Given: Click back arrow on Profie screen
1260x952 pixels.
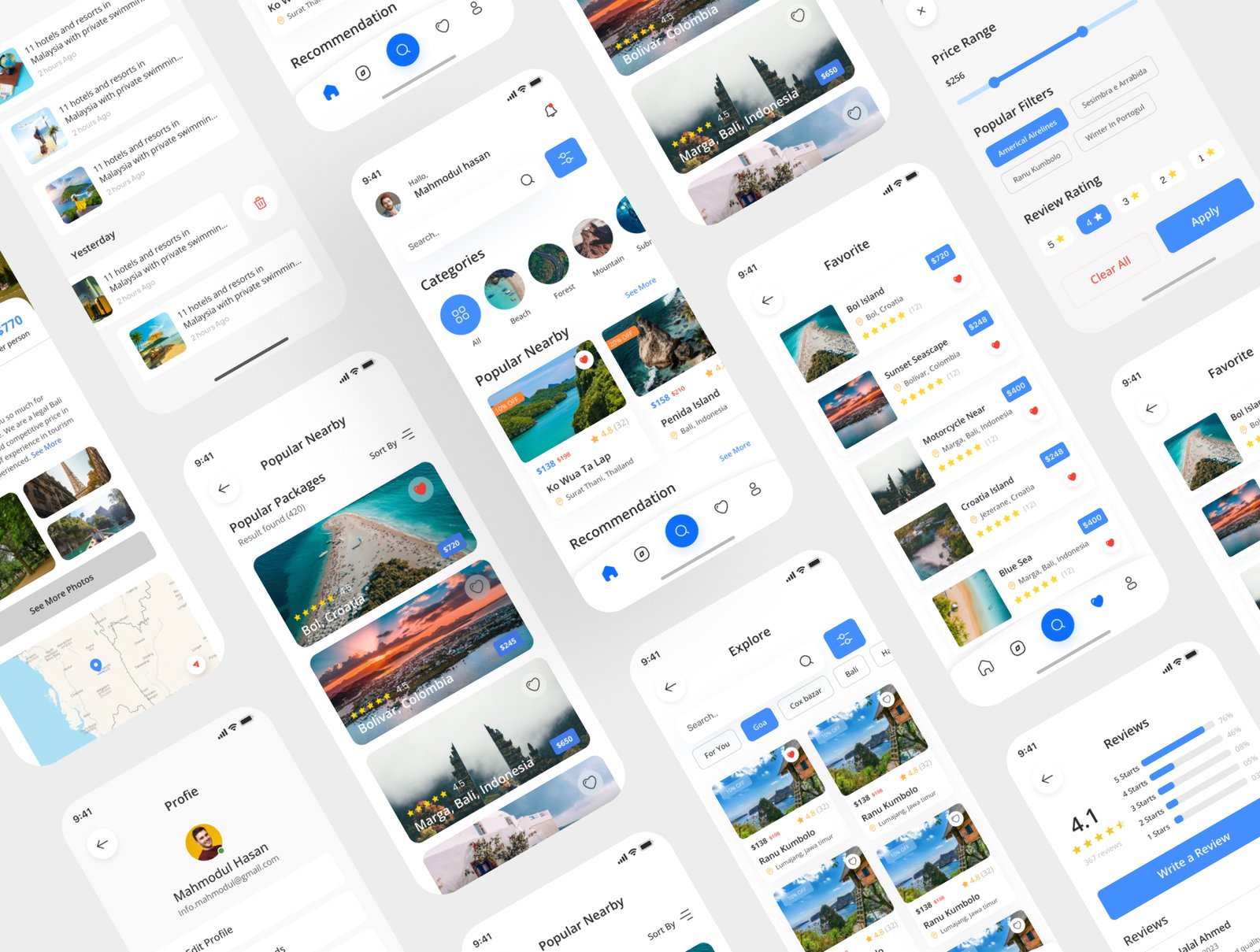Looking at the screenshot, I should click(102, 844).
